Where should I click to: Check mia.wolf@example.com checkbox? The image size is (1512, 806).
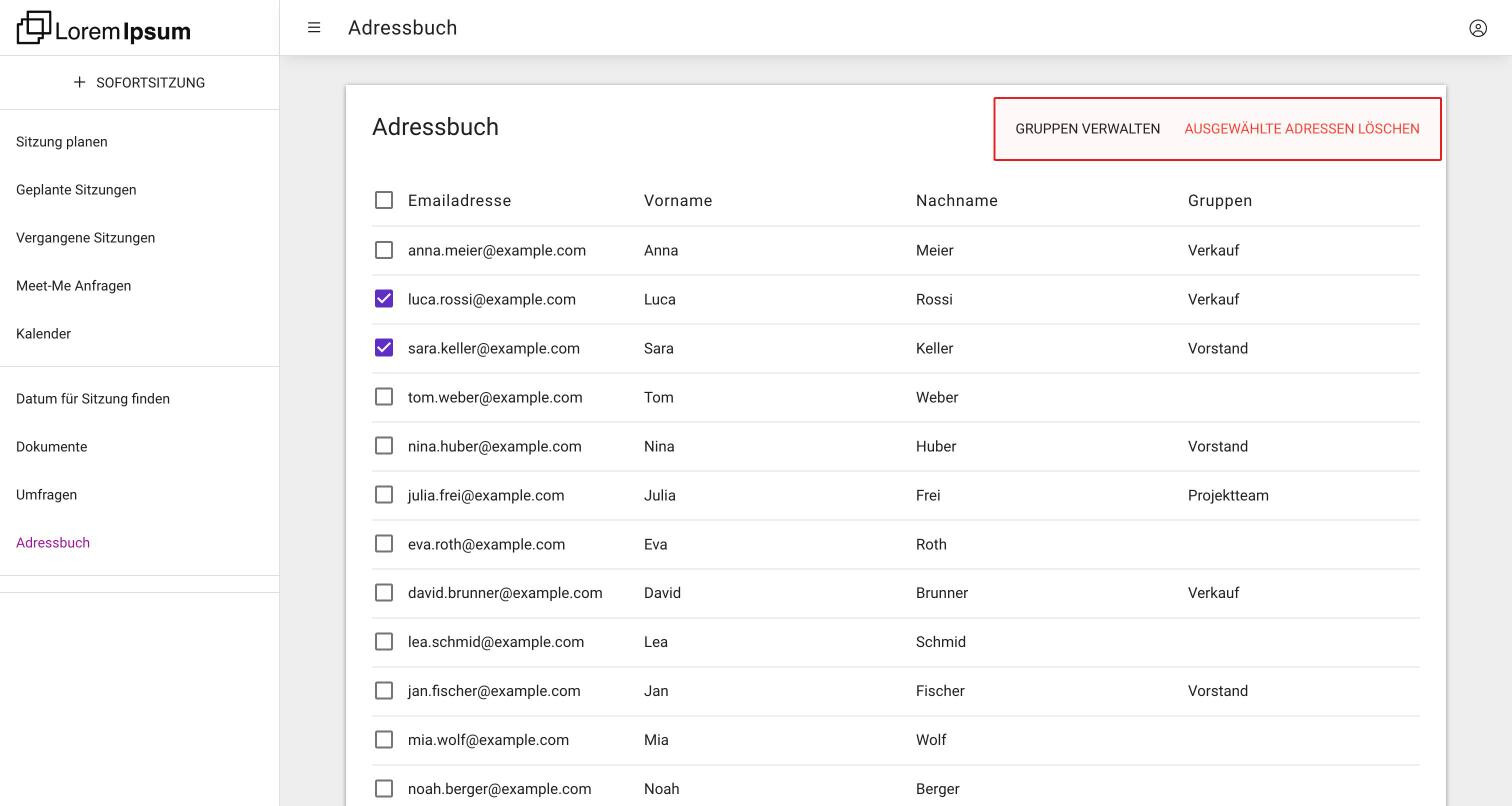click(384, 740)
